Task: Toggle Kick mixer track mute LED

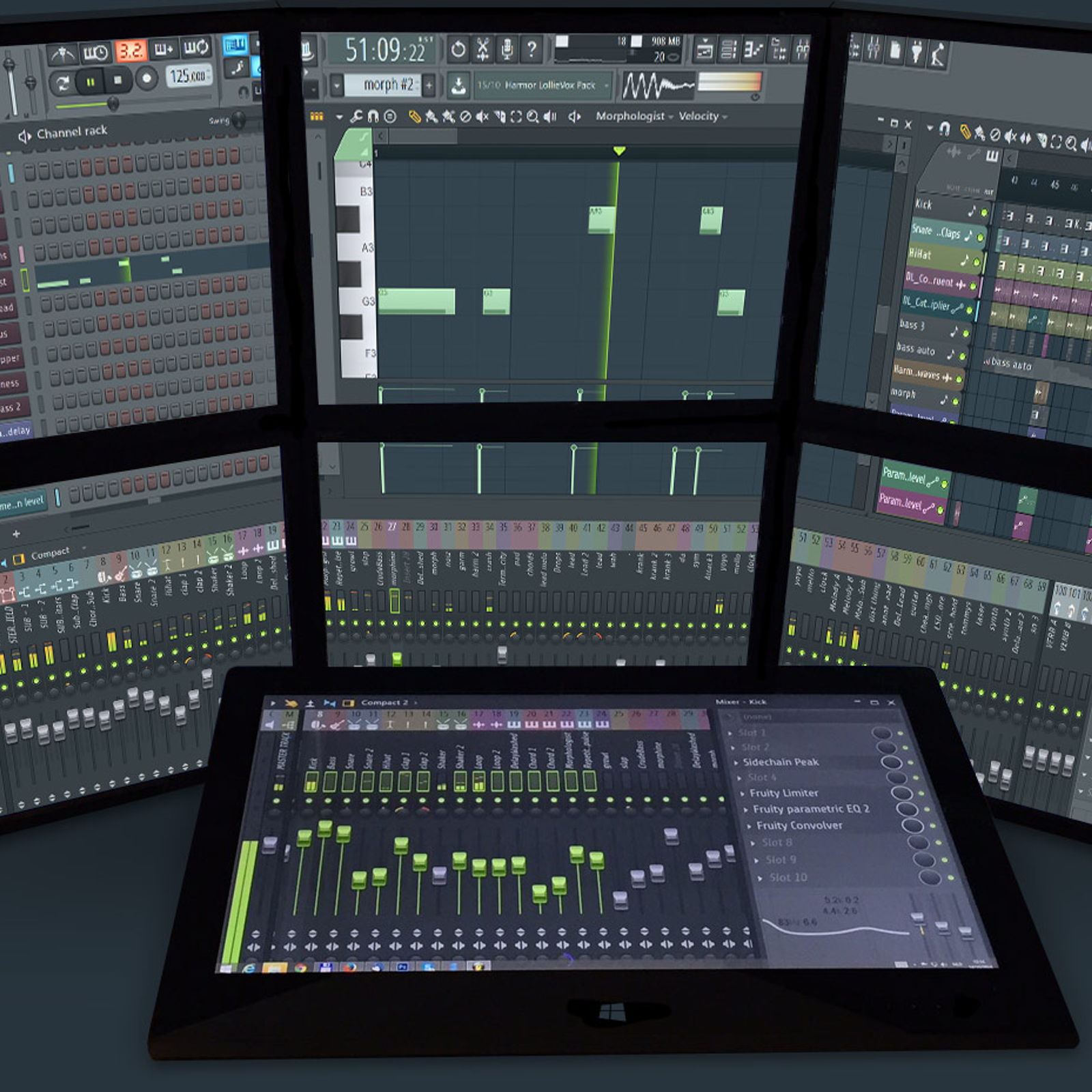Action: pyautogui.click(x=309, y=800)
